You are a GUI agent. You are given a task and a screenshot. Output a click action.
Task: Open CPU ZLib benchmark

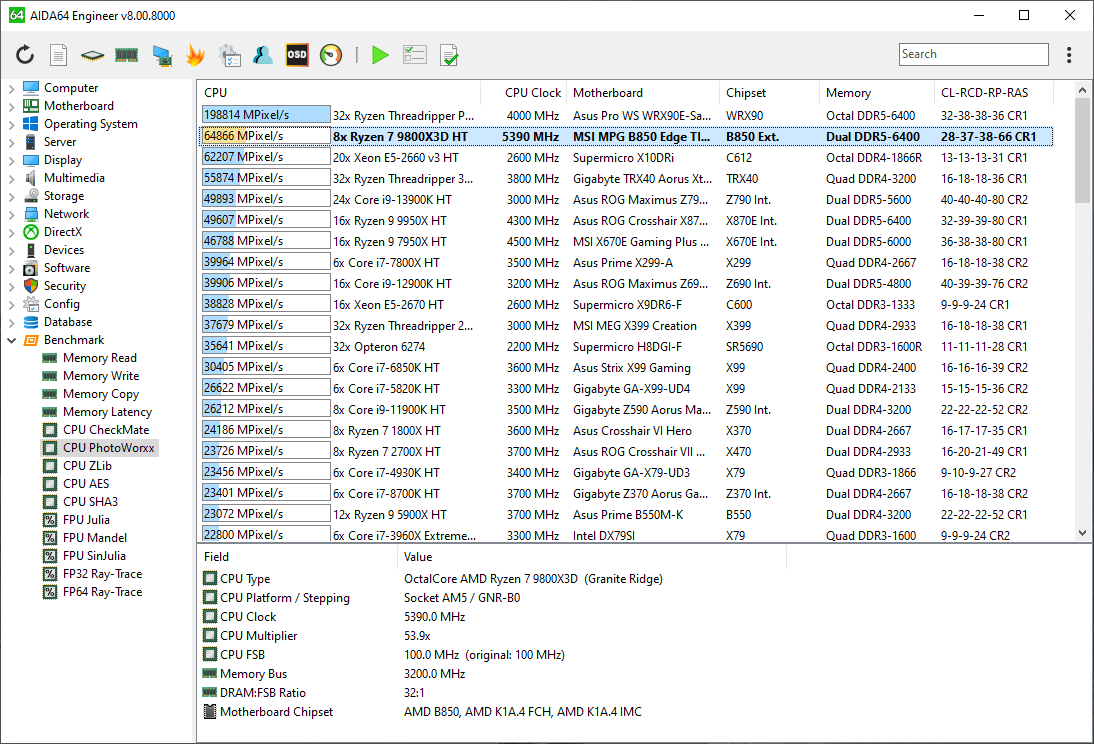tap(87, 466)
